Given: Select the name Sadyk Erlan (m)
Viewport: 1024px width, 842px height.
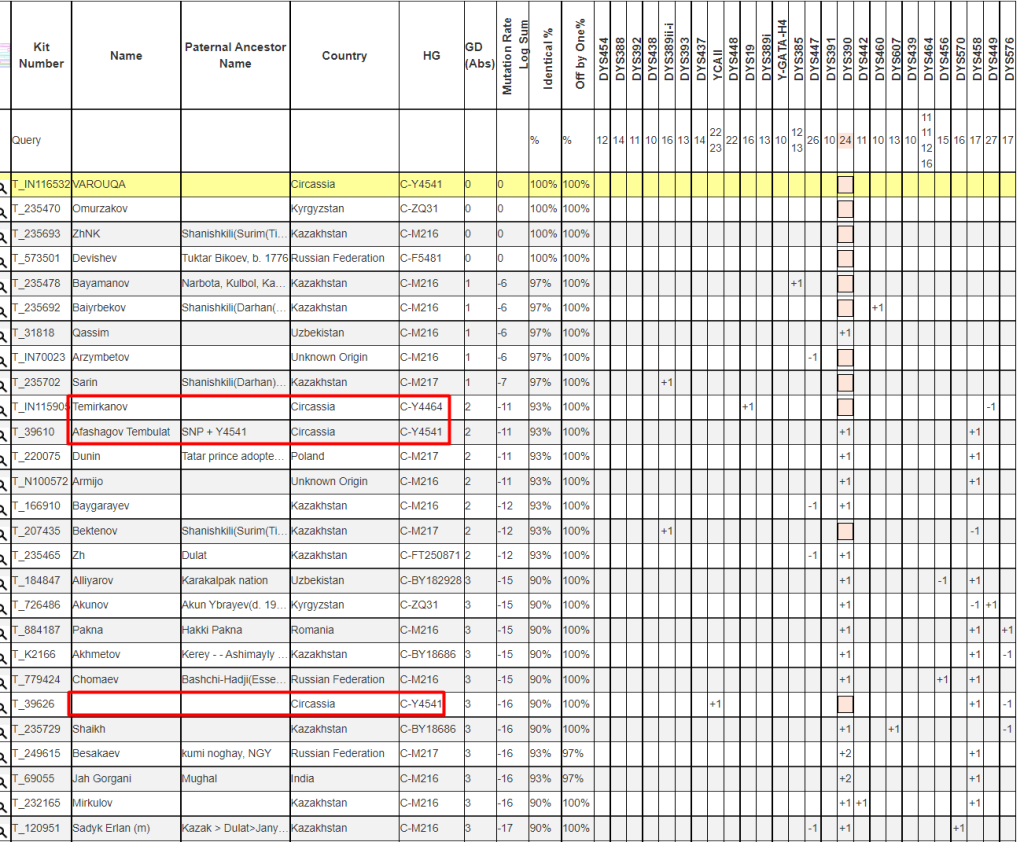Looking at the screenshot, I should click(111, 828).
